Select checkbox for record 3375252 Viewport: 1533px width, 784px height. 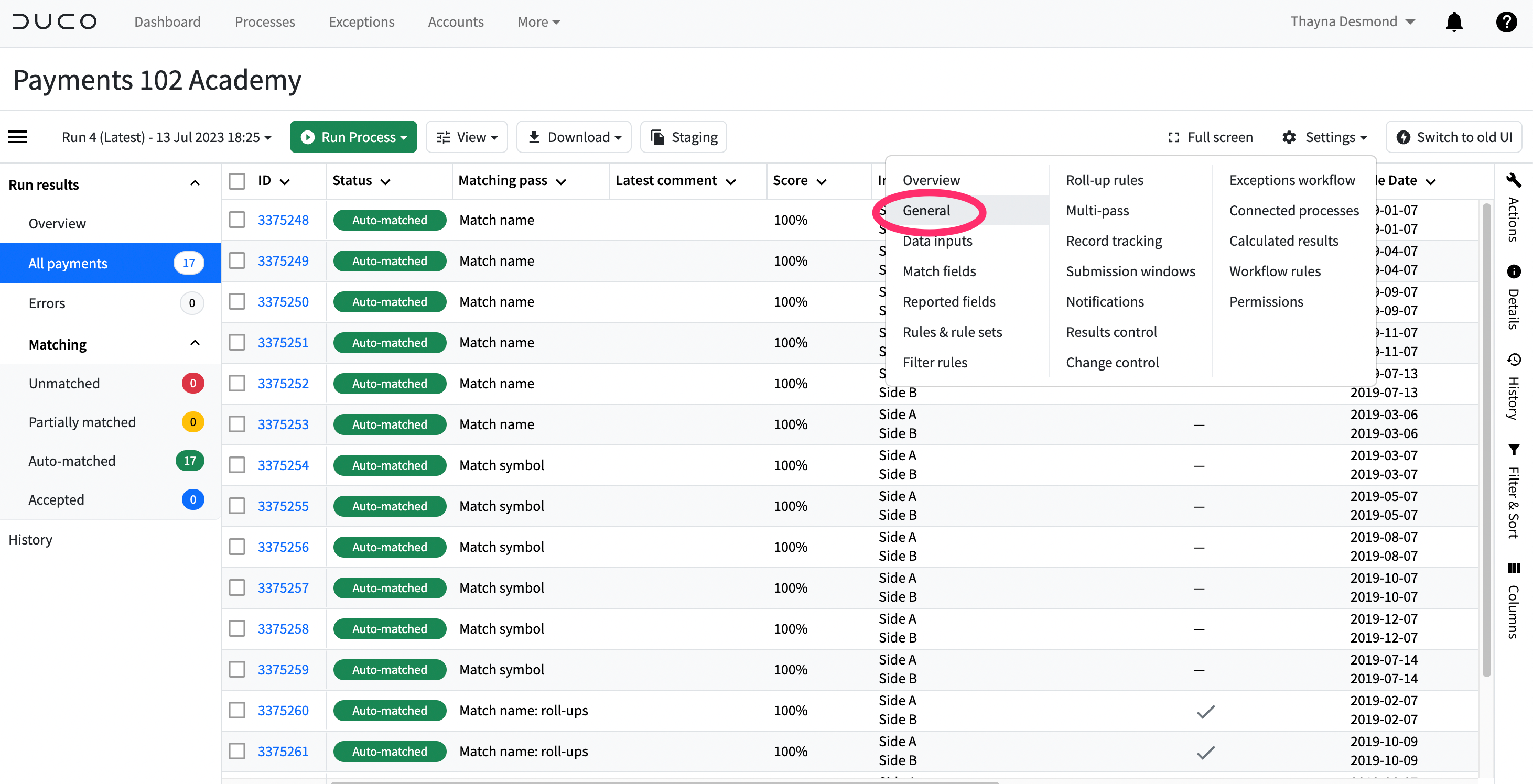(237, 383)
